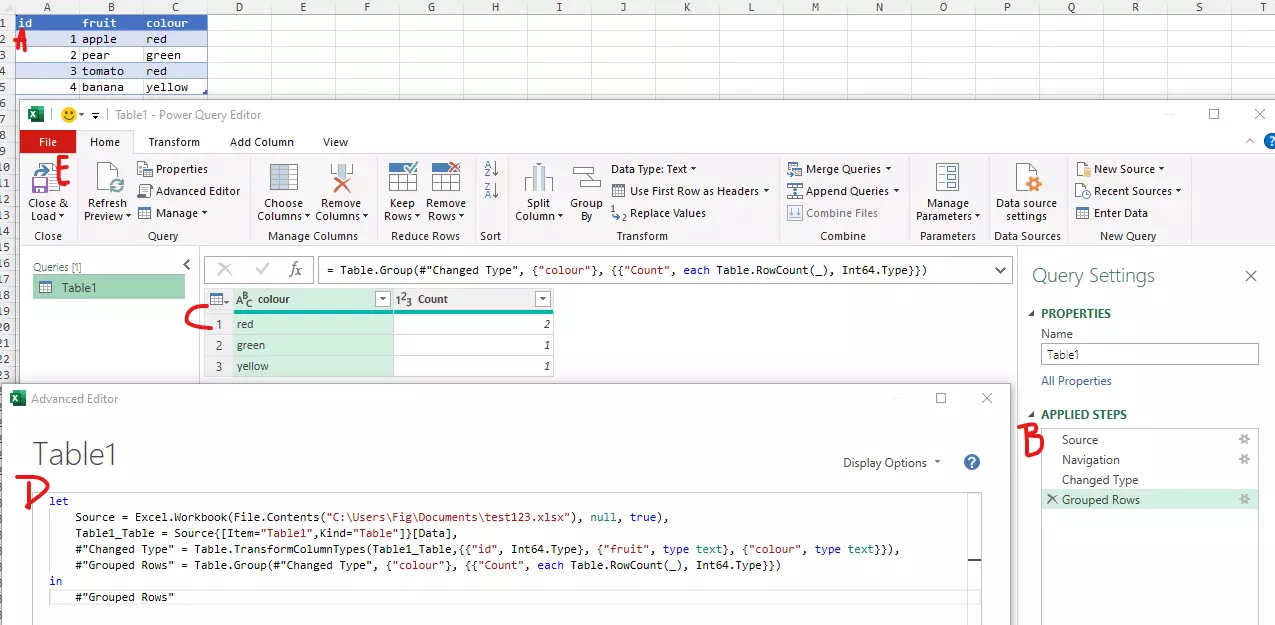
Task: Open Use First Row as Headers dropdown
Action: (x=690, y=191)
